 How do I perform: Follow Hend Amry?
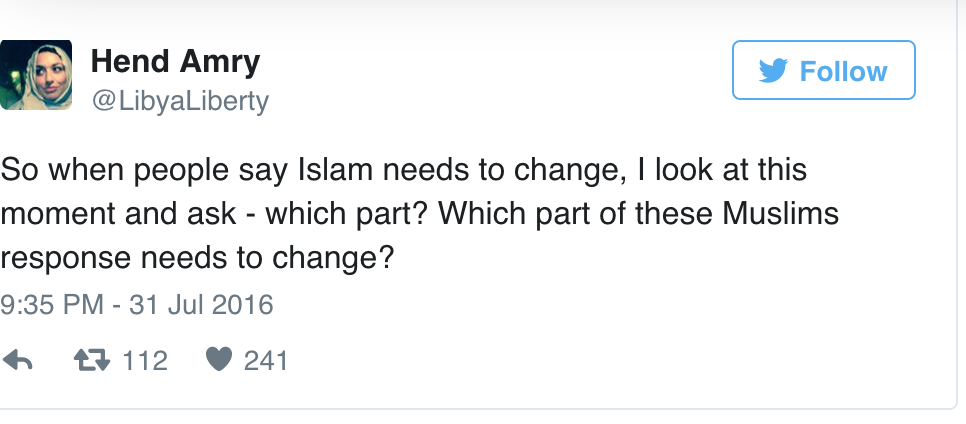823,71
